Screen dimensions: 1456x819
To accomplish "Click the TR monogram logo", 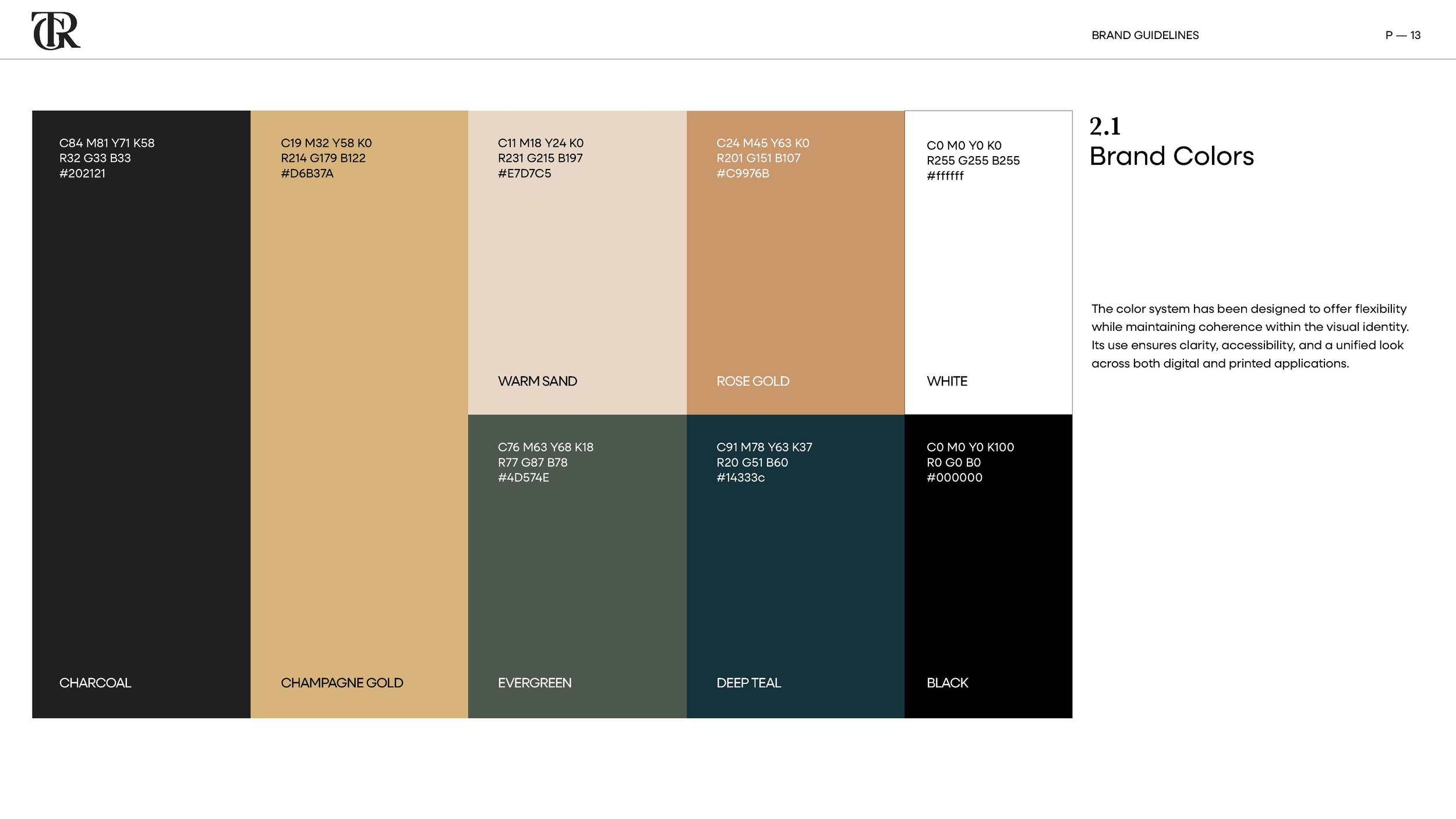I will 56,31.
